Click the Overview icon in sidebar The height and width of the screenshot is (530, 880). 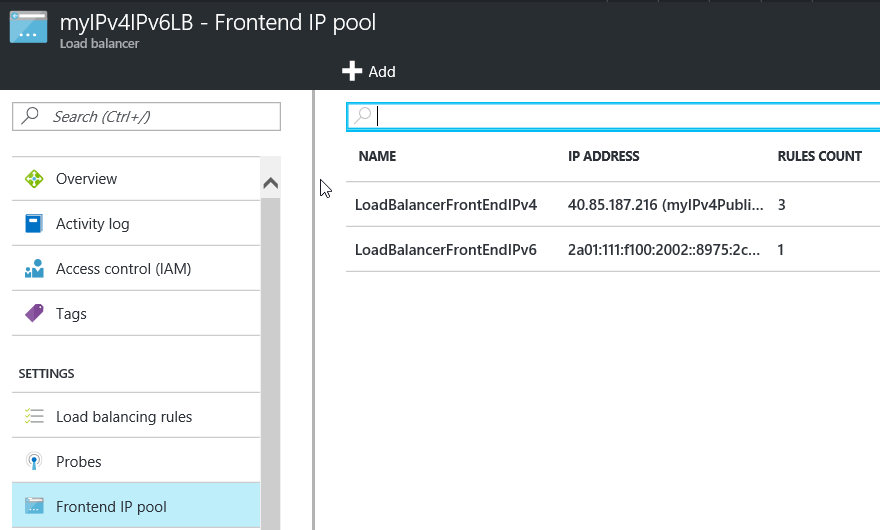(x=35, y=179)
